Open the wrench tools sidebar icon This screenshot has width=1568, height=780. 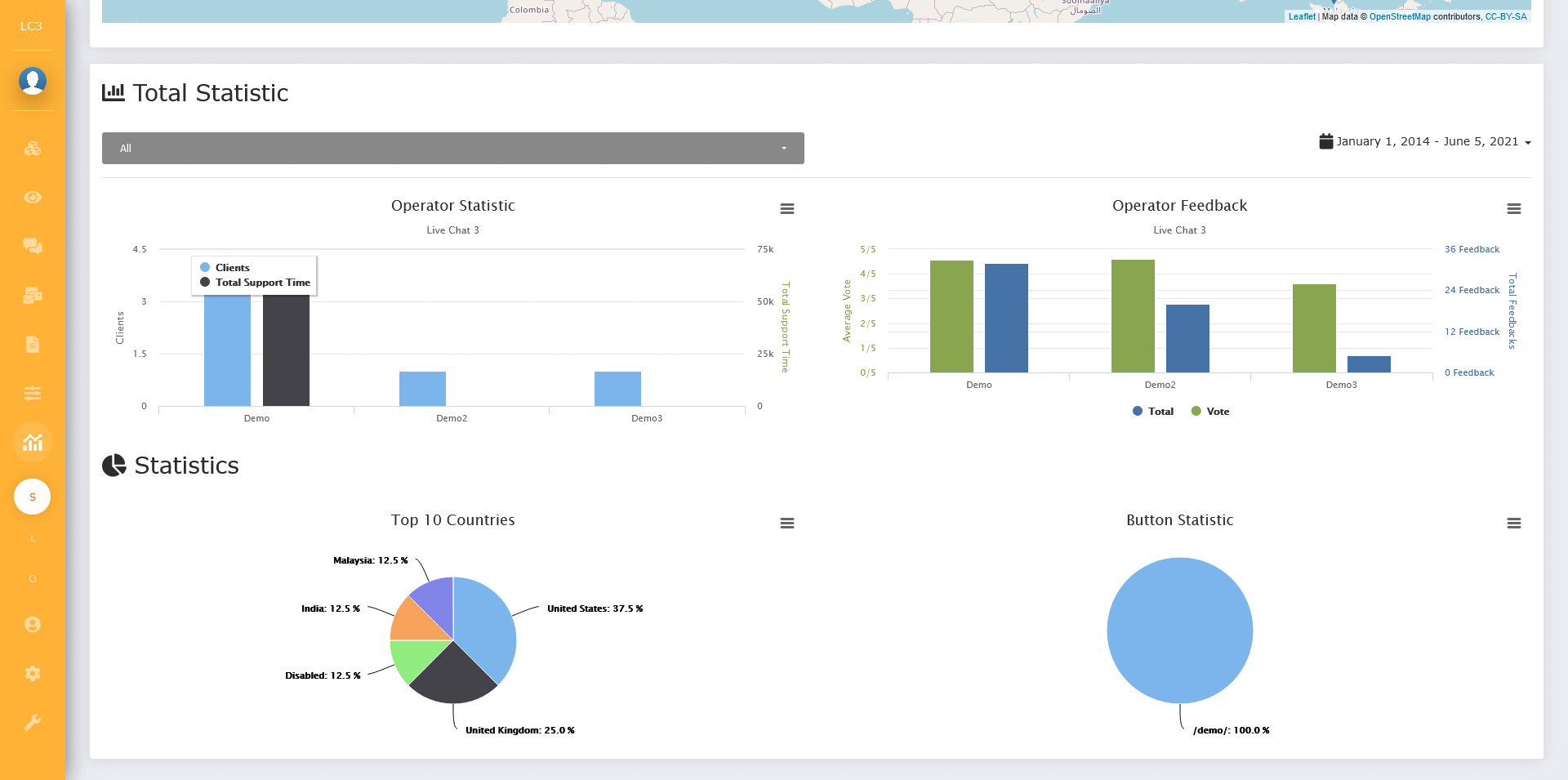[33, 722]
